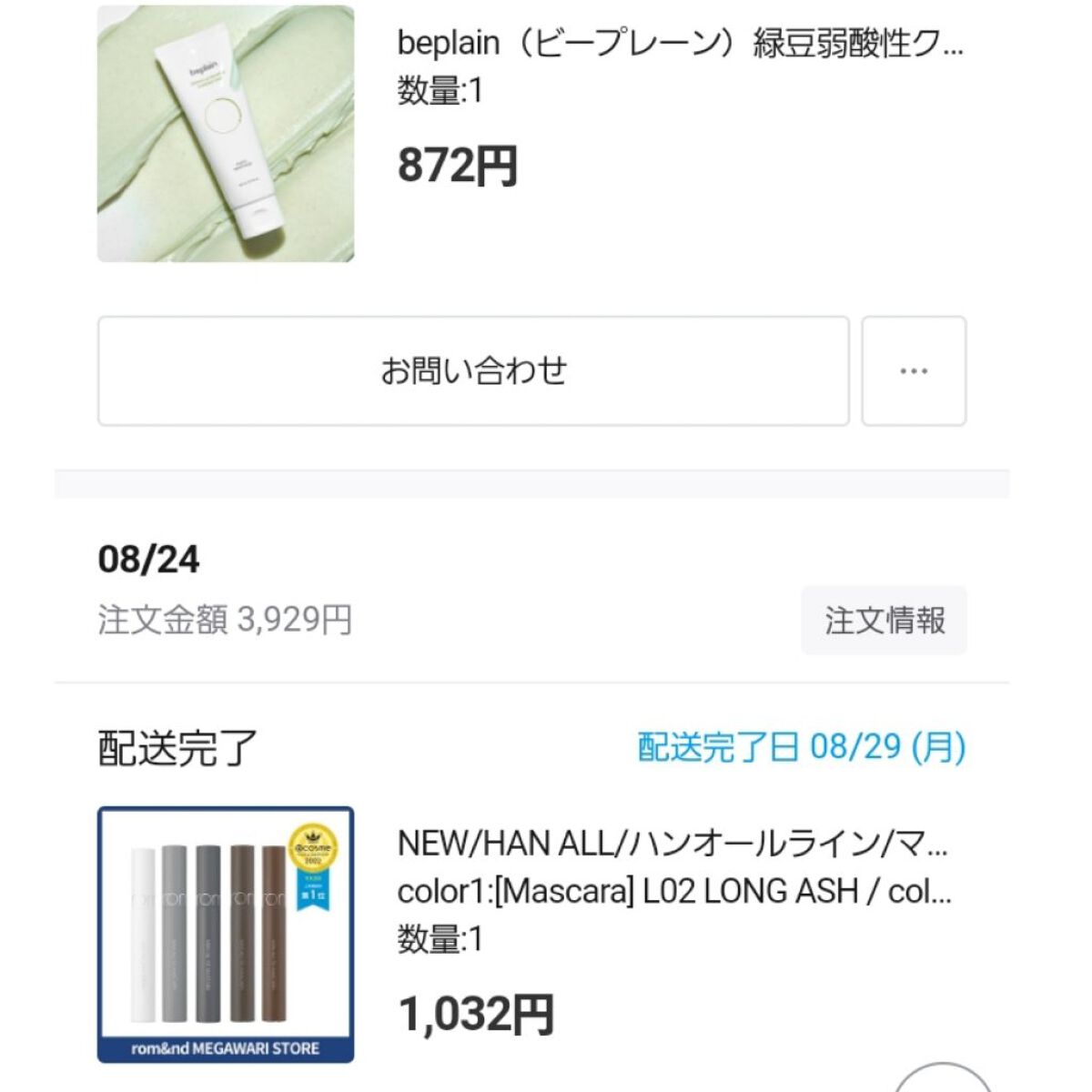
Task: Click 数量:1 under the mascara product
Action: coord(440,939)
